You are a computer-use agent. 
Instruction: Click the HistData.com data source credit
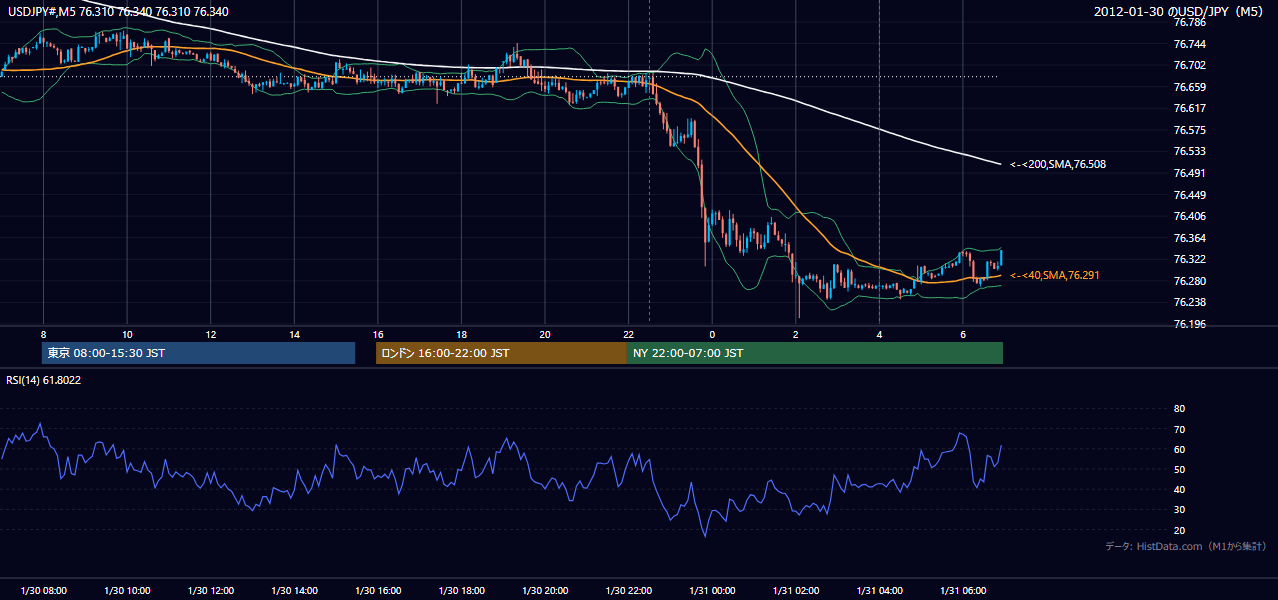[x=1186, y=546]
